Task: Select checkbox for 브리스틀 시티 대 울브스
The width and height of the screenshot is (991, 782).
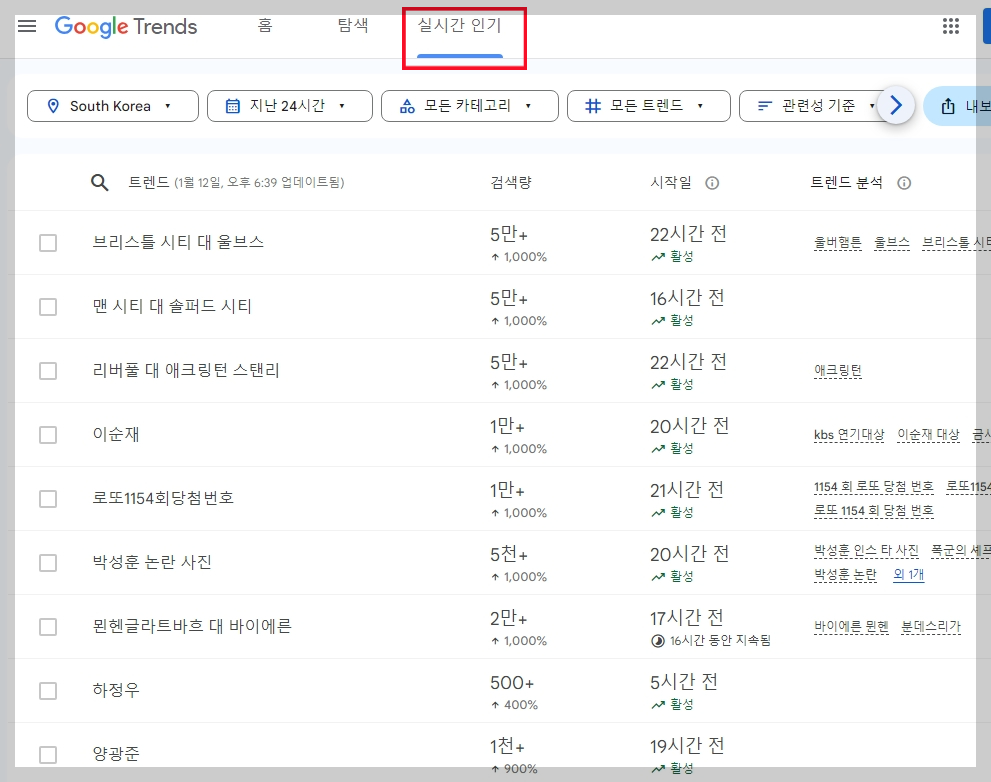Action: (48, 243)
